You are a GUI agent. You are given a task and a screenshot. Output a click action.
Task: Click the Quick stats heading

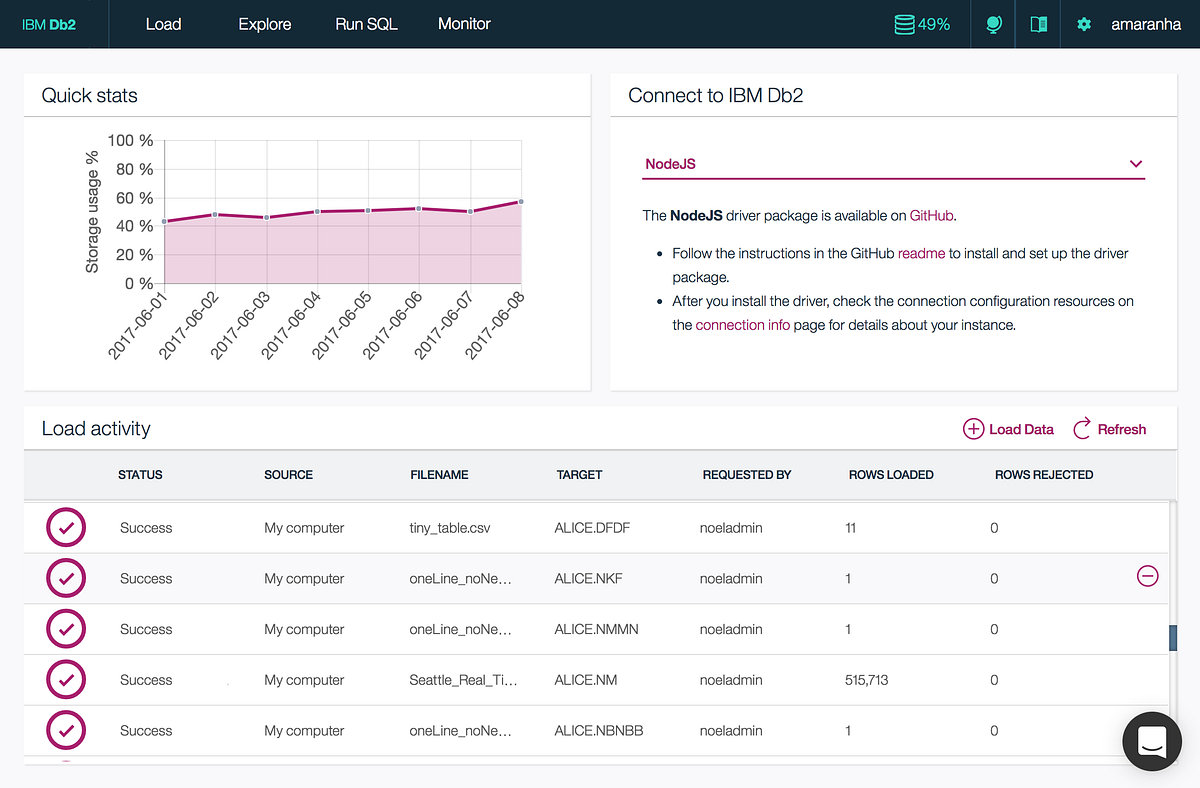[90, 96]
